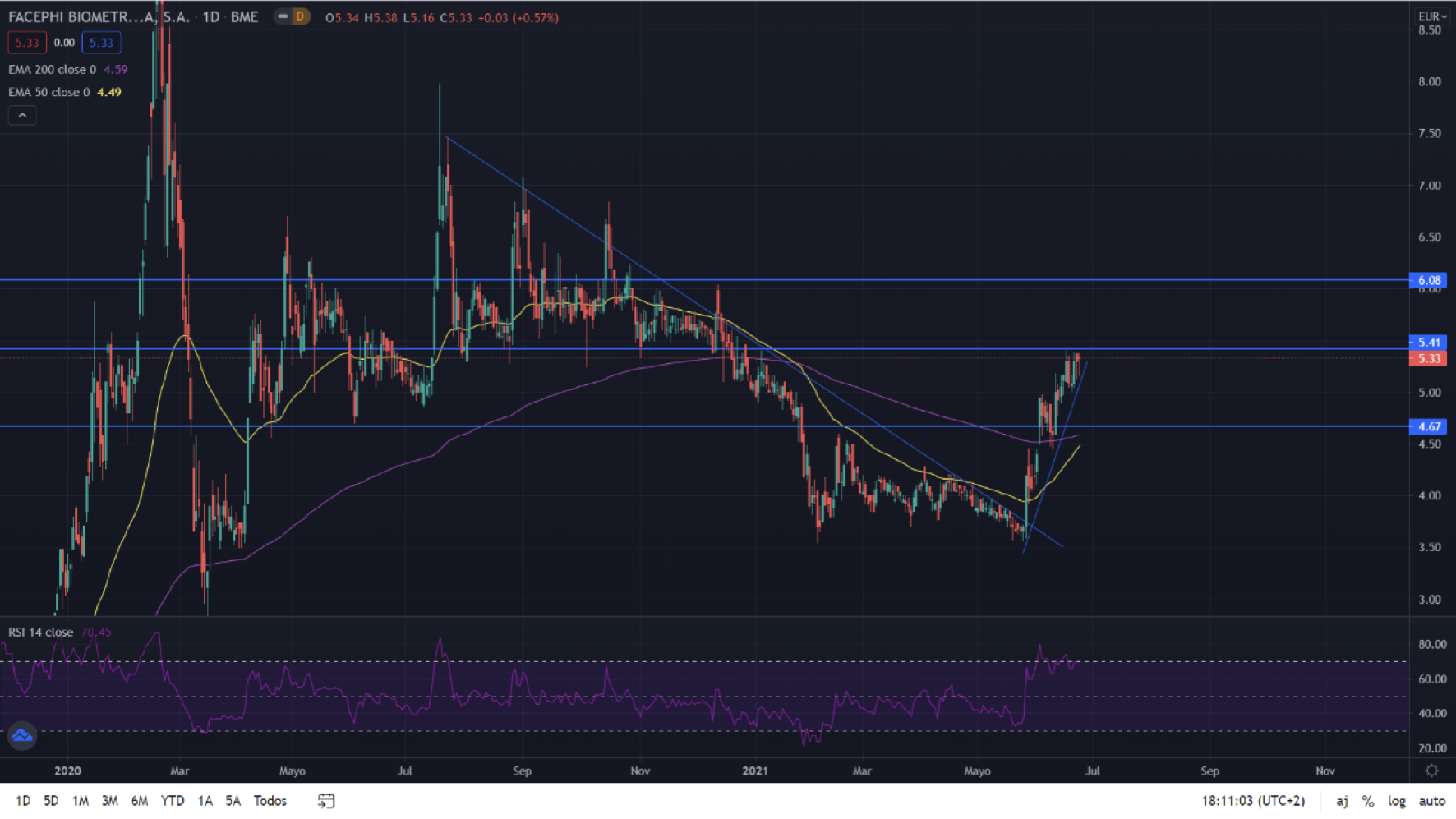Open chart settings gear on price axis
Image resolution: width=1456 pixels, height=819 pixels.
(x=1431, y=771)
